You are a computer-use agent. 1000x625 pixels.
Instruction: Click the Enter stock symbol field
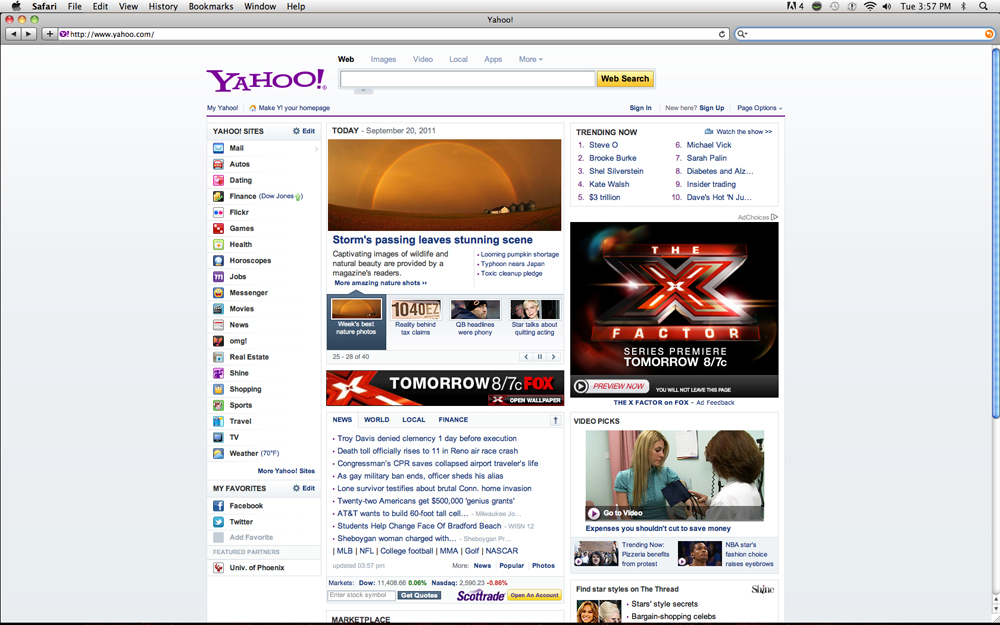(362, 596)
